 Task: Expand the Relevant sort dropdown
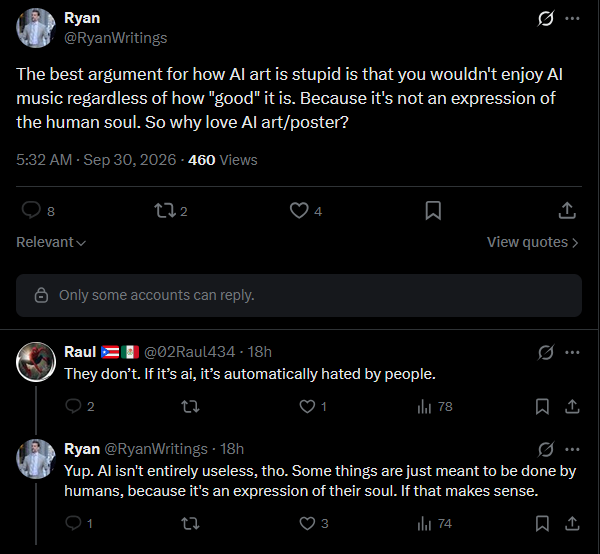tap(51, 242)
